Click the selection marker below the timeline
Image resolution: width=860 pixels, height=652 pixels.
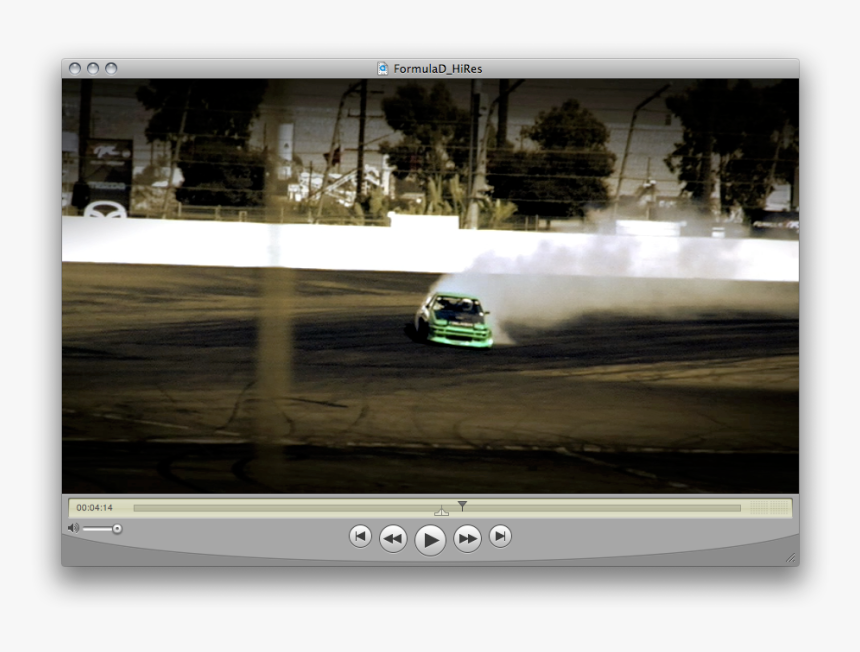pyautogui.click(x=441, y=512)
